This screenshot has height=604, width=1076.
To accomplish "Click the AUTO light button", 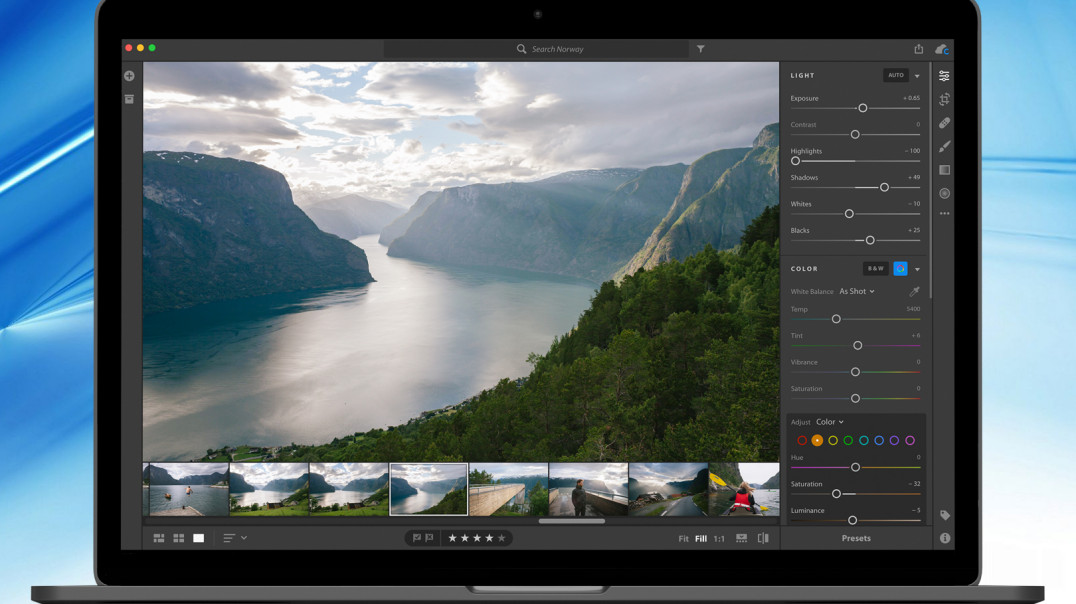I will 896,76.
